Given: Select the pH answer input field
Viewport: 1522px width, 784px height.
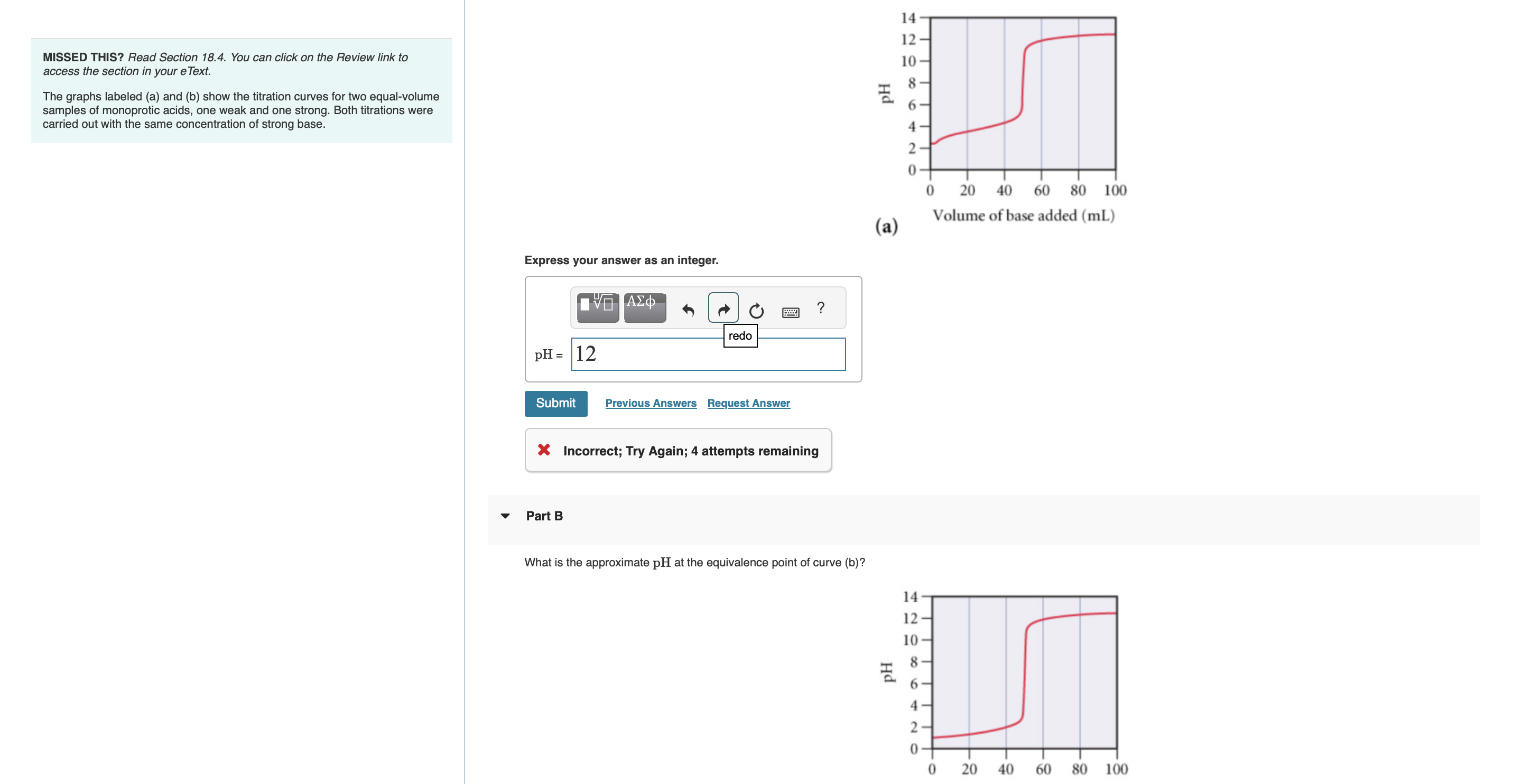Looking at the screenshot, I should (x=708, y=354).
